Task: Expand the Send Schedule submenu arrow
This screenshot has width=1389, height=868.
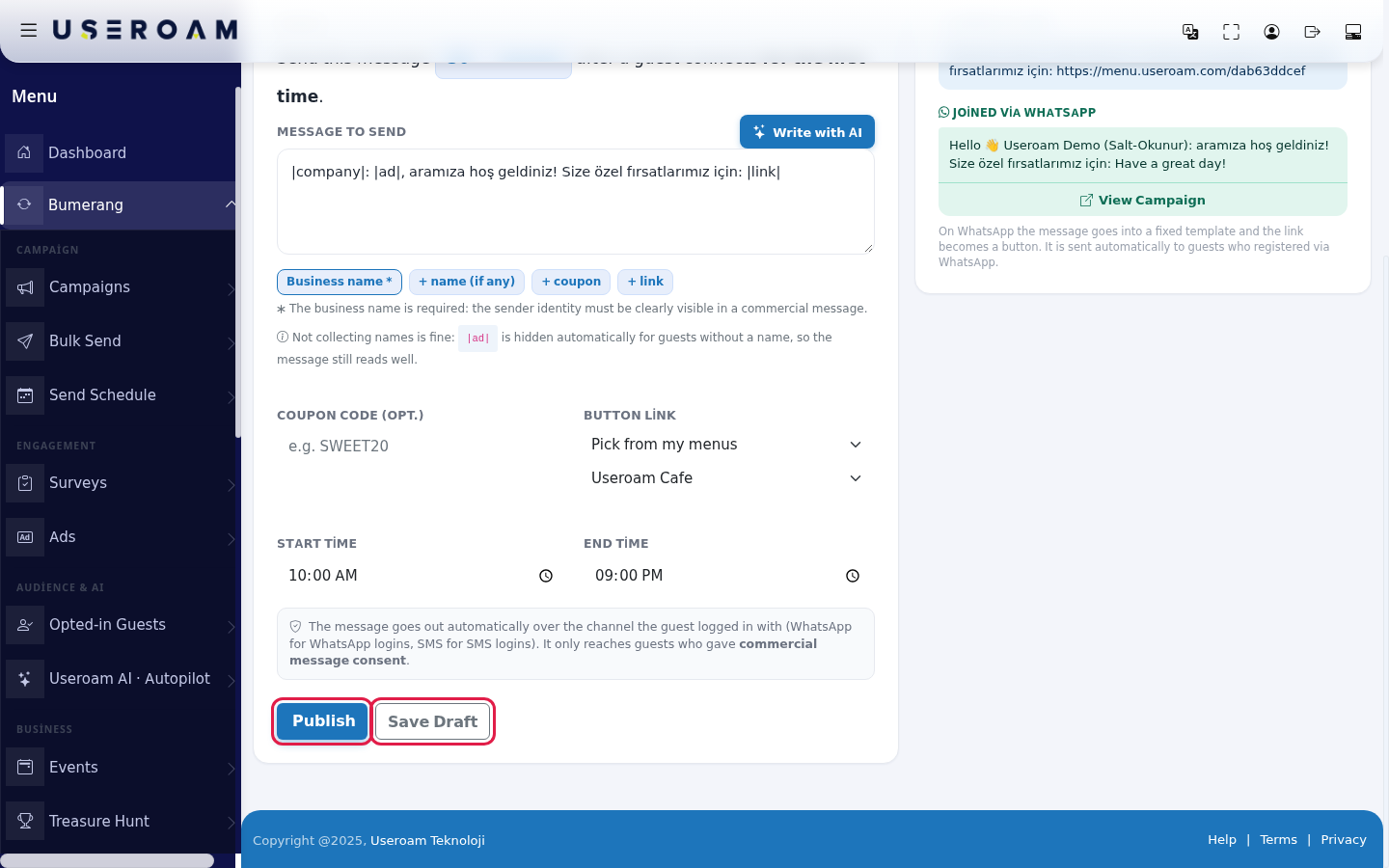Action: pos(231,396)
